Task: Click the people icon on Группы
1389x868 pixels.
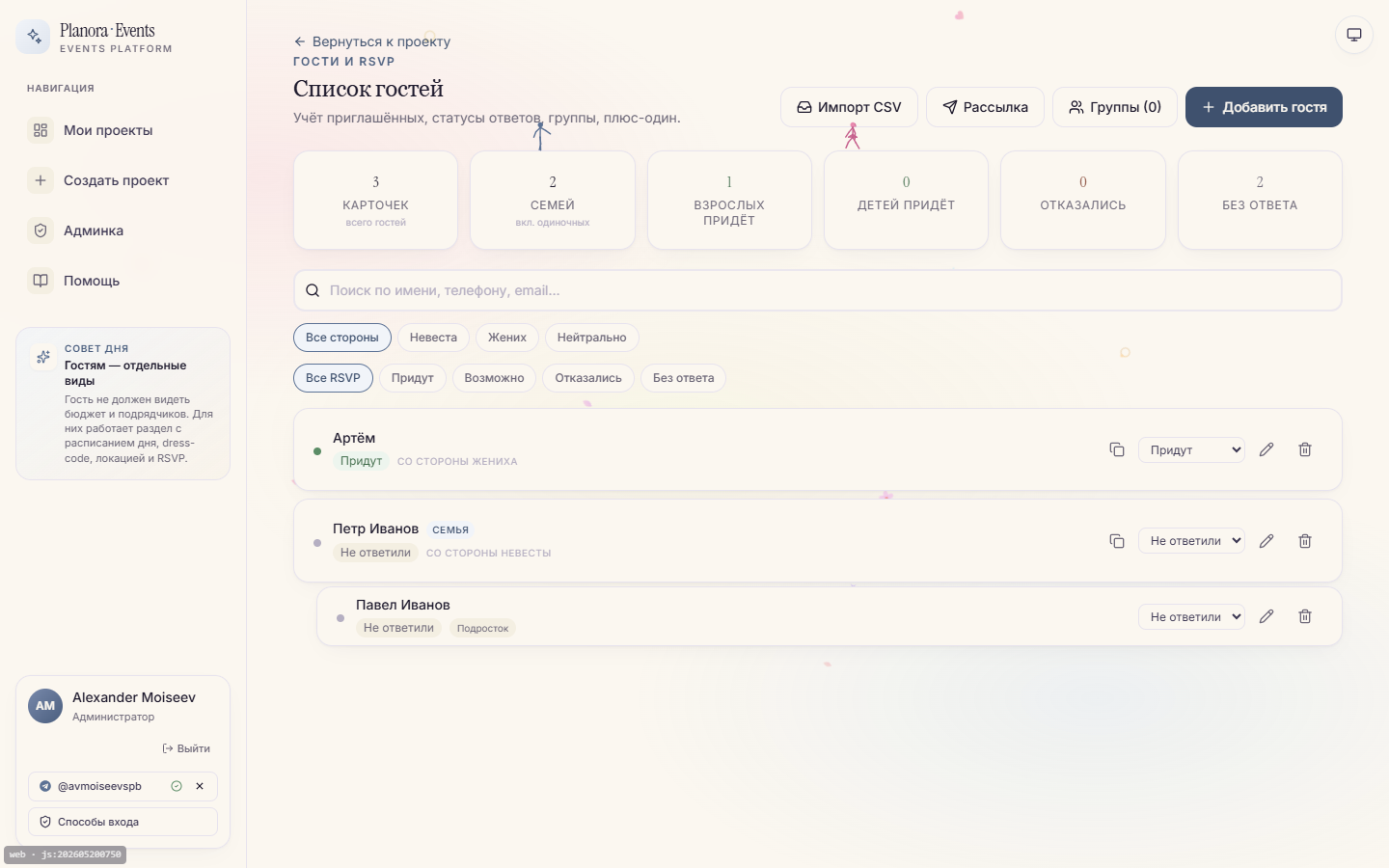Action: coord(1076,107)
